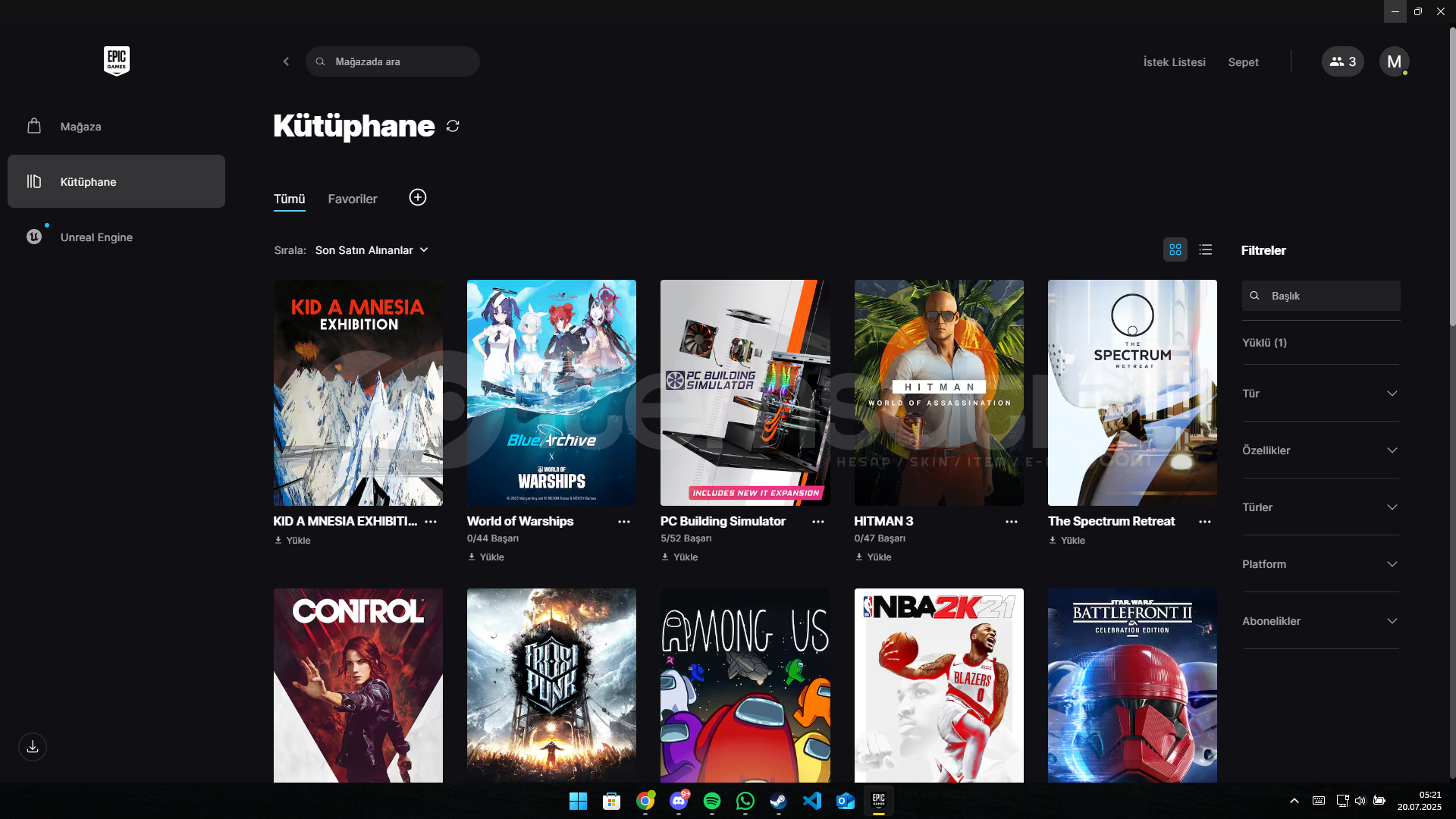Switch to the Favoriler tab
This screenshot has width=1456, height=819.
353,199
